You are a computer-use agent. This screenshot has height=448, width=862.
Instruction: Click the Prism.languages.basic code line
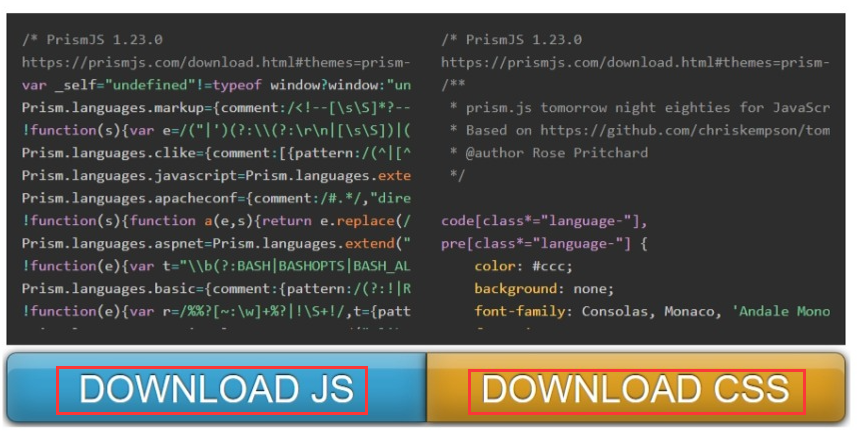pyautogui.click(x=216, y=288)
